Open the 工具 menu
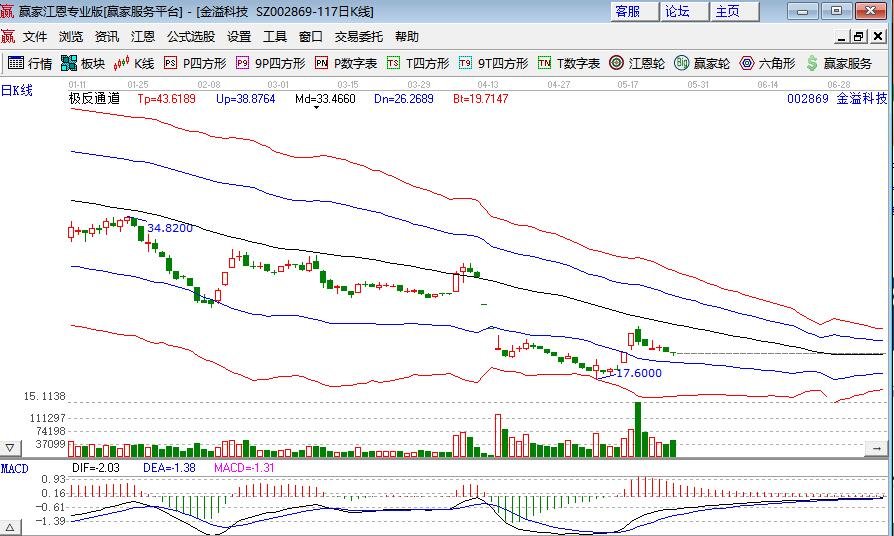The image size is (894, 536). pos(275,36)
